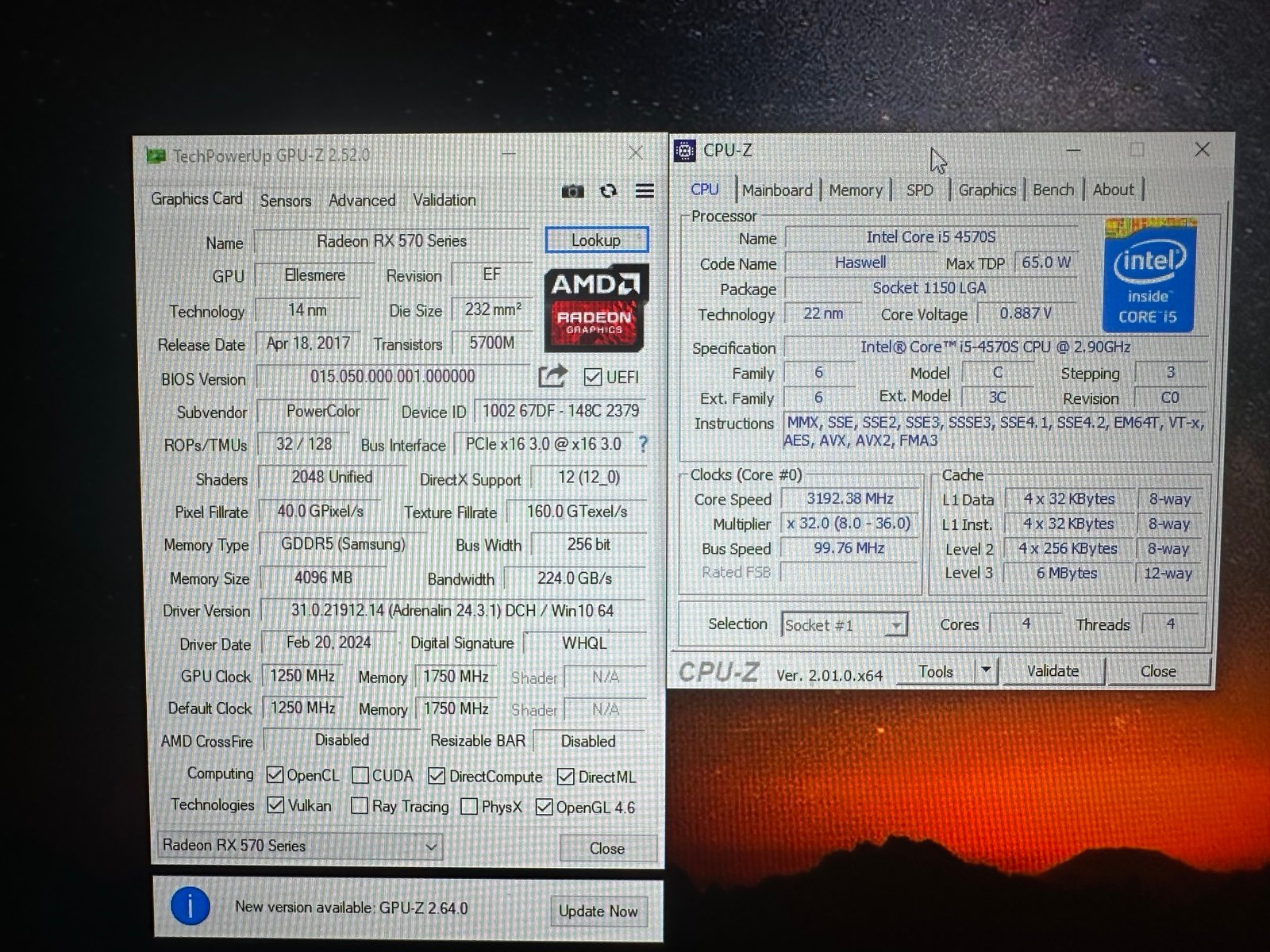Click the BIOS Version field value
1270x952 pixels.
point(393,376)
